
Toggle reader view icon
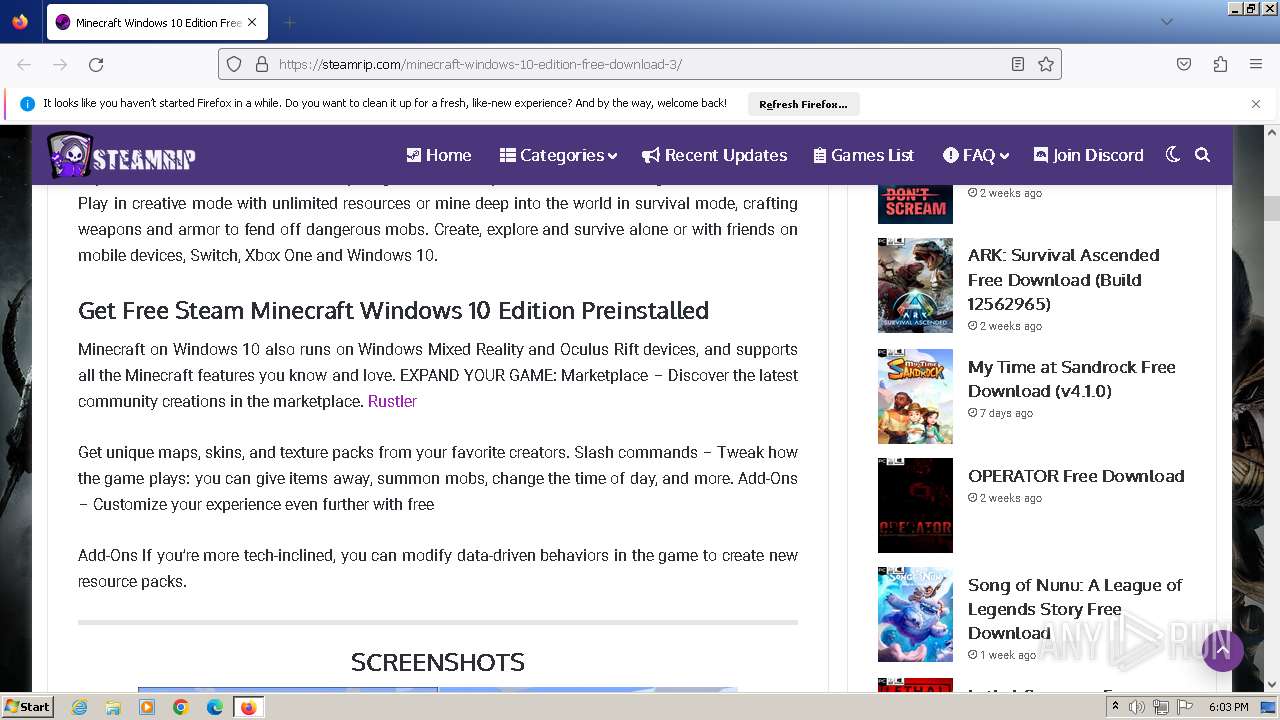pyautogui.click(x=1018, y=64)
